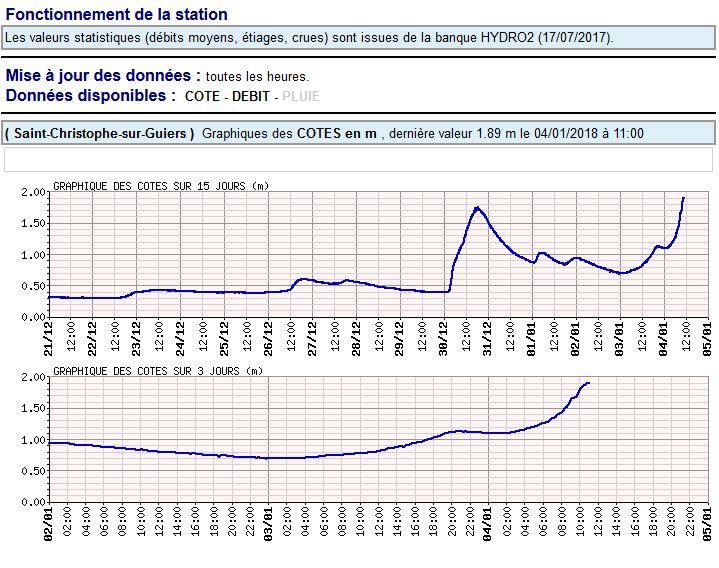The image size is (719, 568).
Task: Click the 3-day graph title label
Action: [157, 371]
